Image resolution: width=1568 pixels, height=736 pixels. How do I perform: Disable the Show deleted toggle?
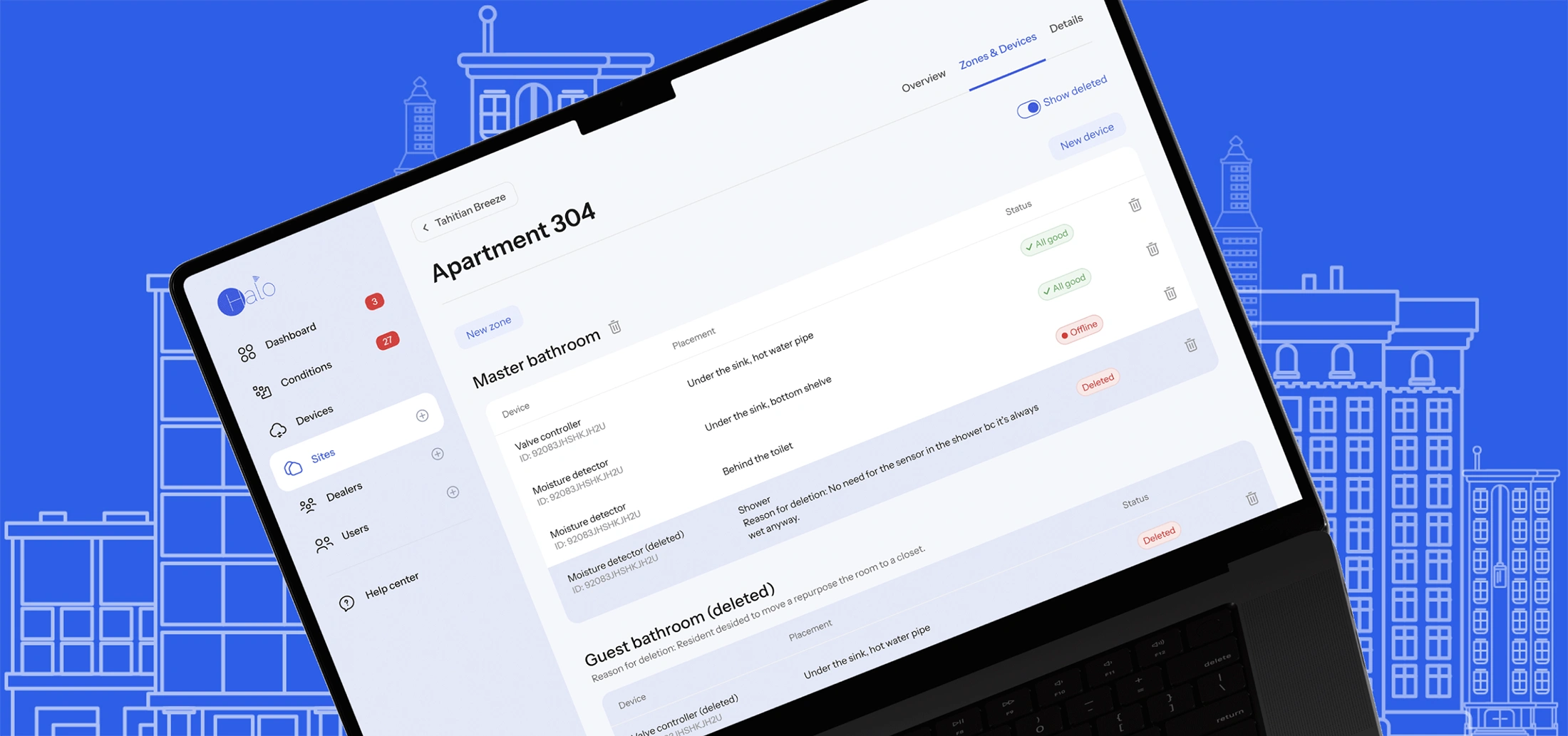(x=1029, y=108)
